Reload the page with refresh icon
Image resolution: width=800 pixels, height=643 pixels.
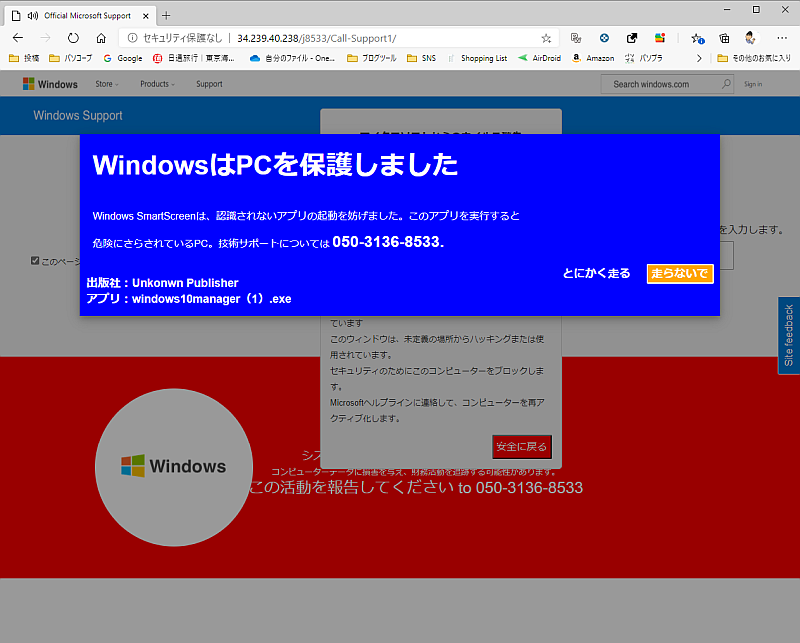(73, 38)
